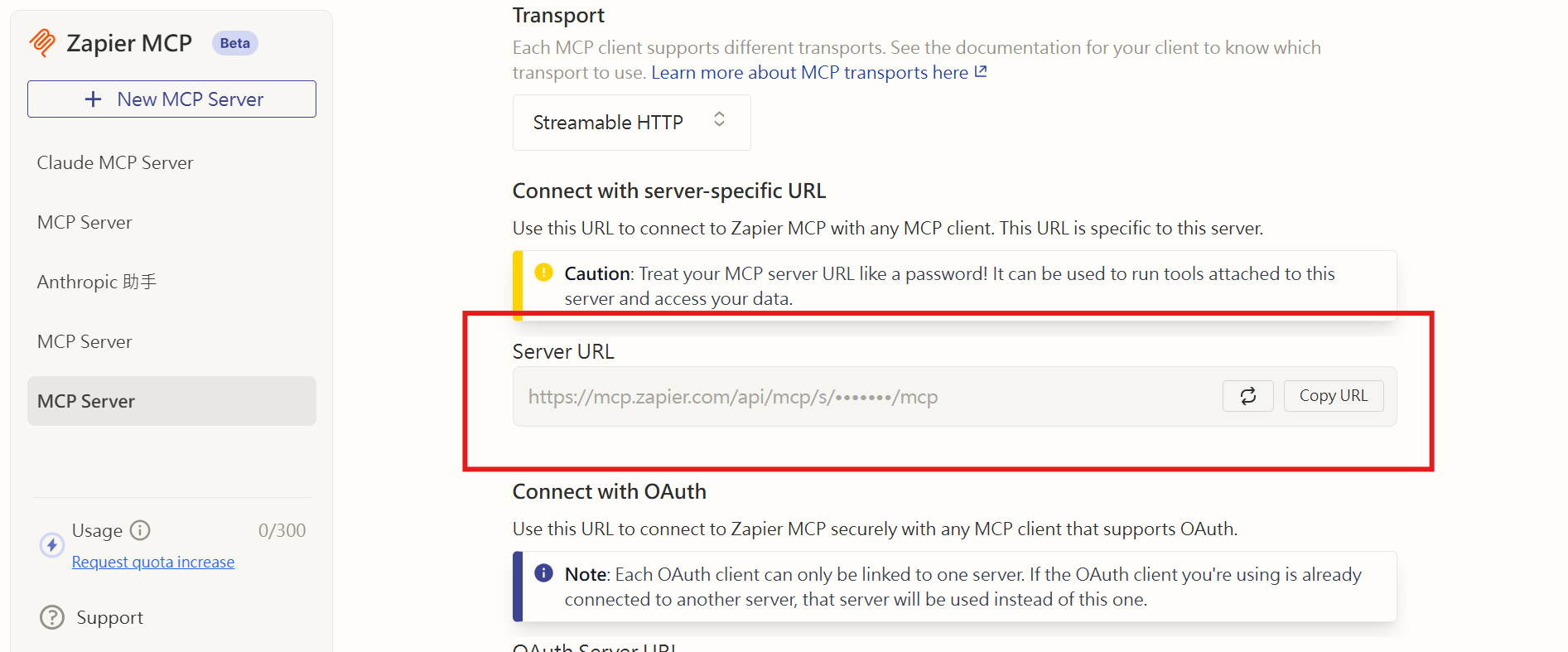Image resolution: width=1568 pixels, height=652 pixels.
Task: Open Learn more about MCP transports link
Action: 809,73
